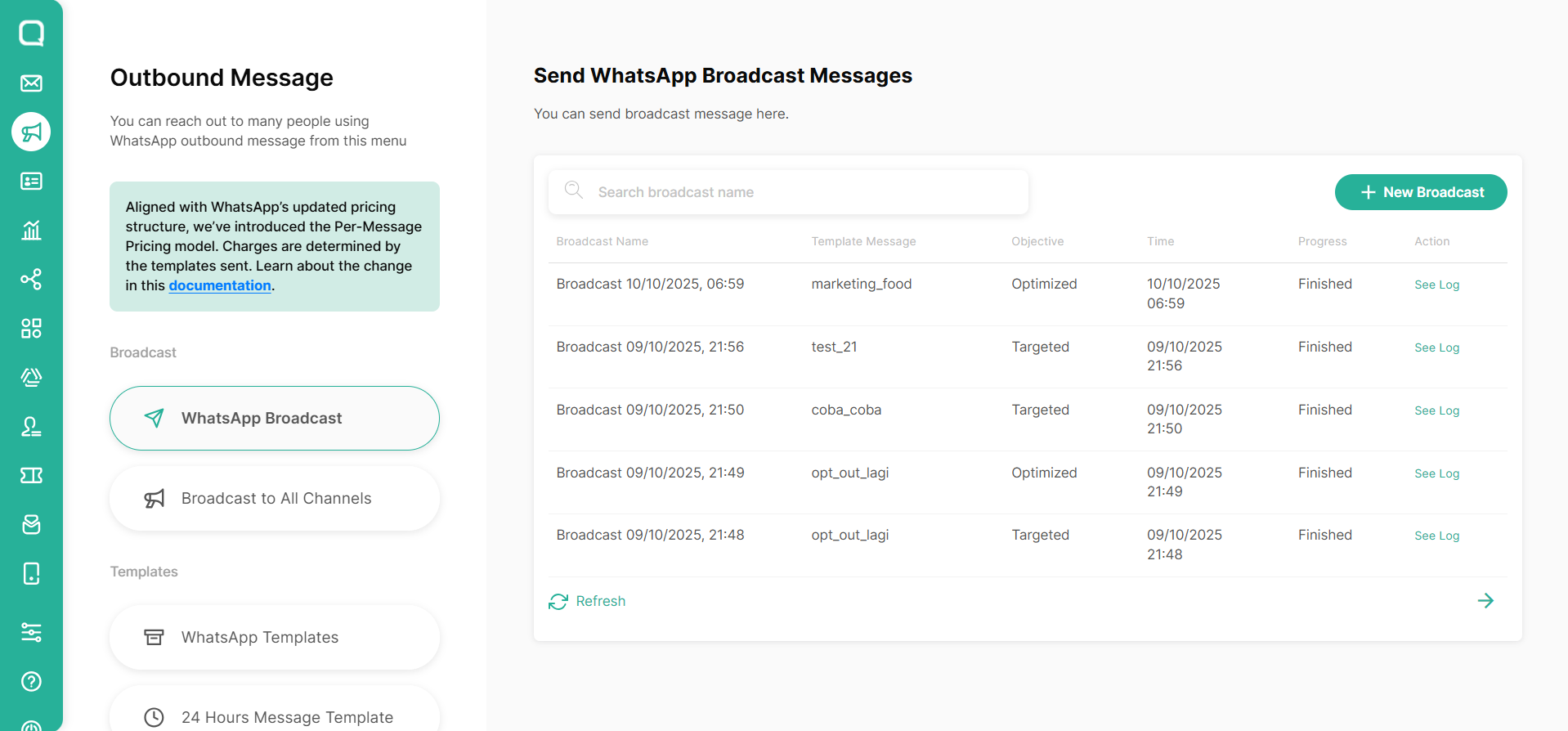Screen dimensions: 1568x731
Task: Open the inbox envelope icon in sidebar
Action: [31, 83]
